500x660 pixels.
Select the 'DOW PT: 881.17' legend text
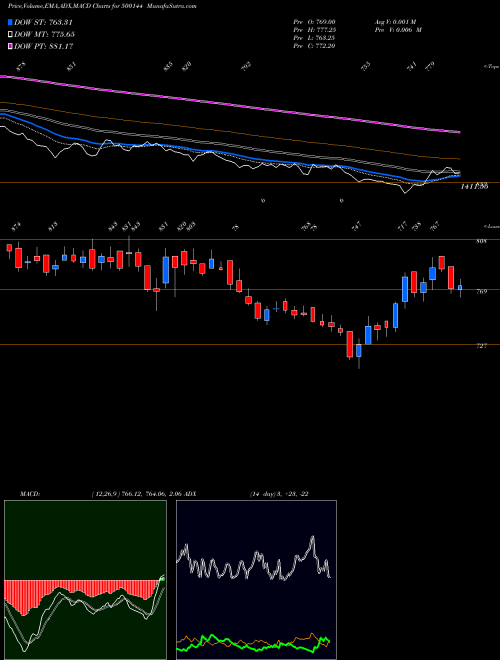[x=44, y=46]
